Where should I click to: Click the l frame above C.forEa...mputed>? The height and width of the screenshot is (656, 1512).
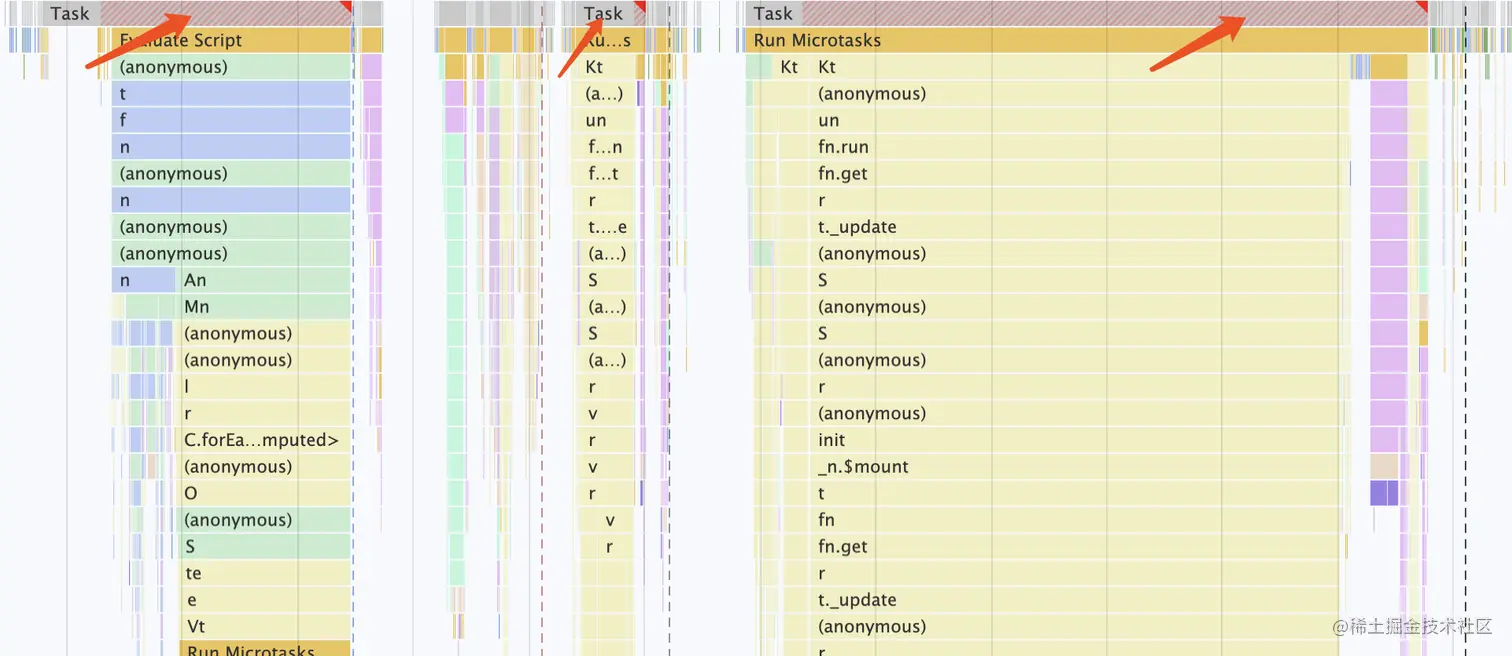coord(265,387)
